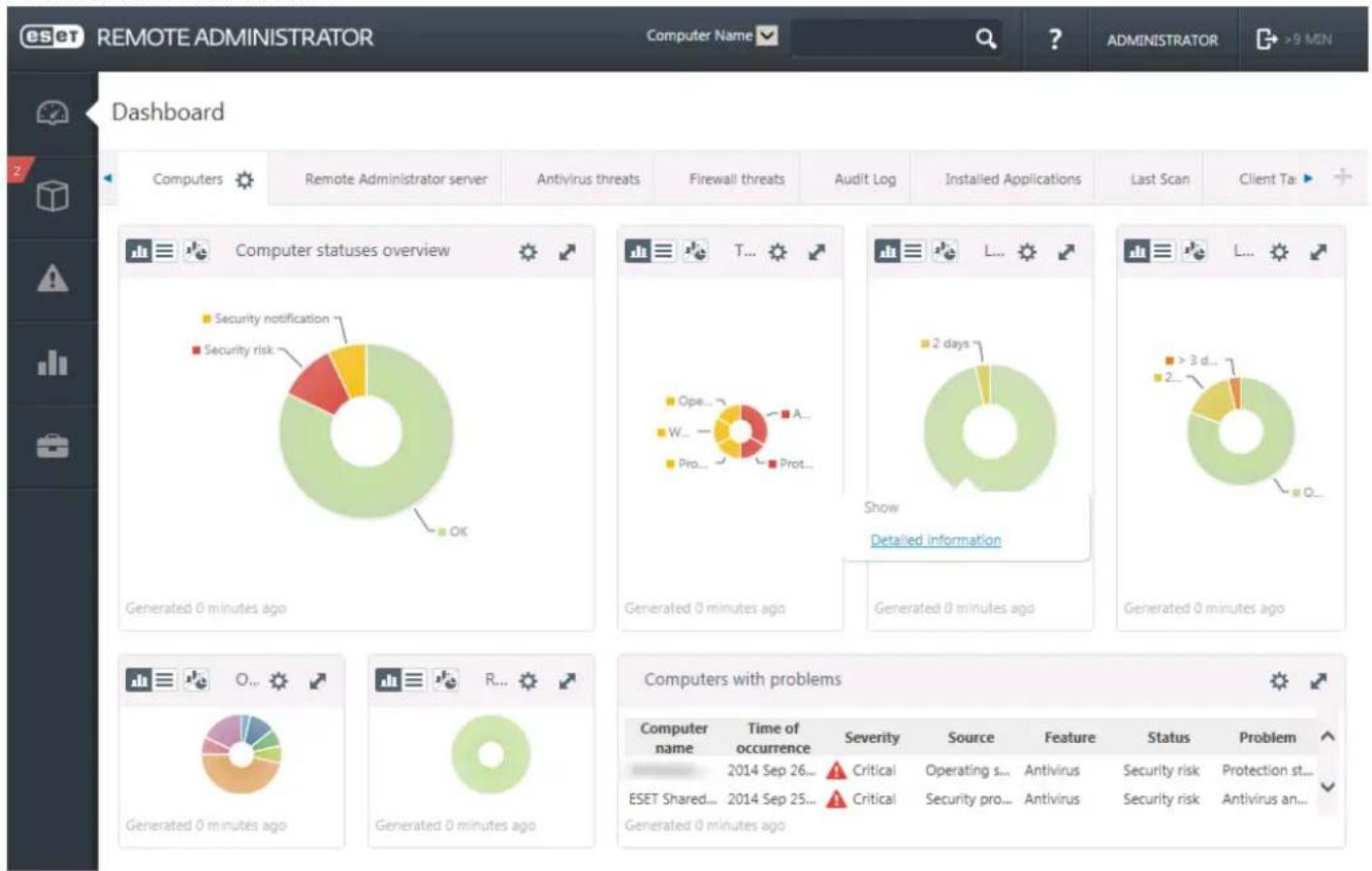
Task: Click Operating s... source cell
Action: pyautogui.click(x=968, y=770)
